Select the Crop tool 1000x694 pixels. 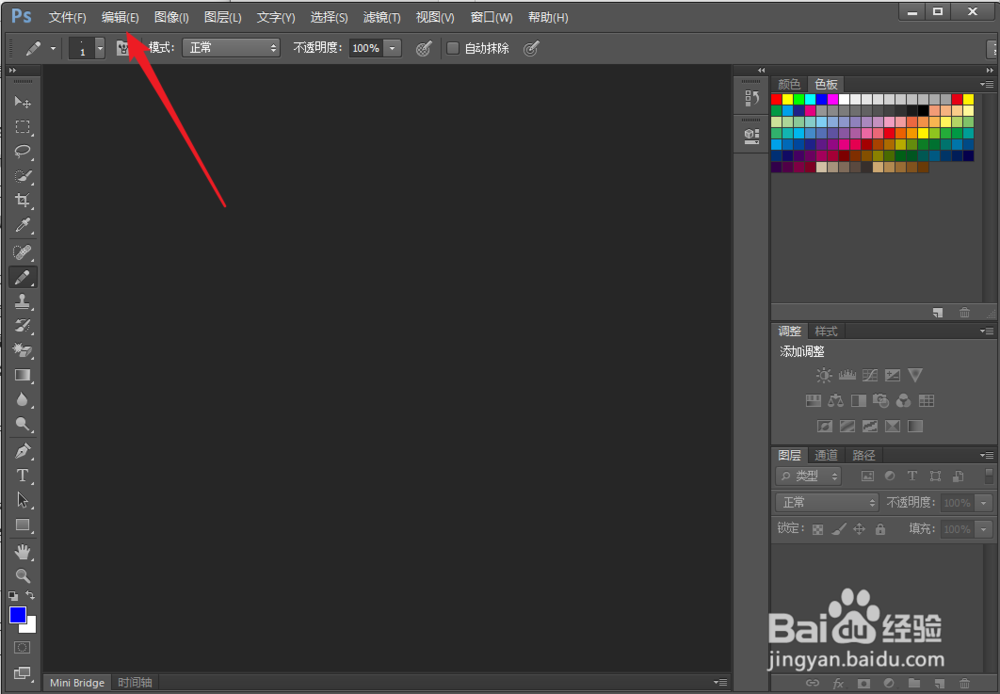(22, 200)
